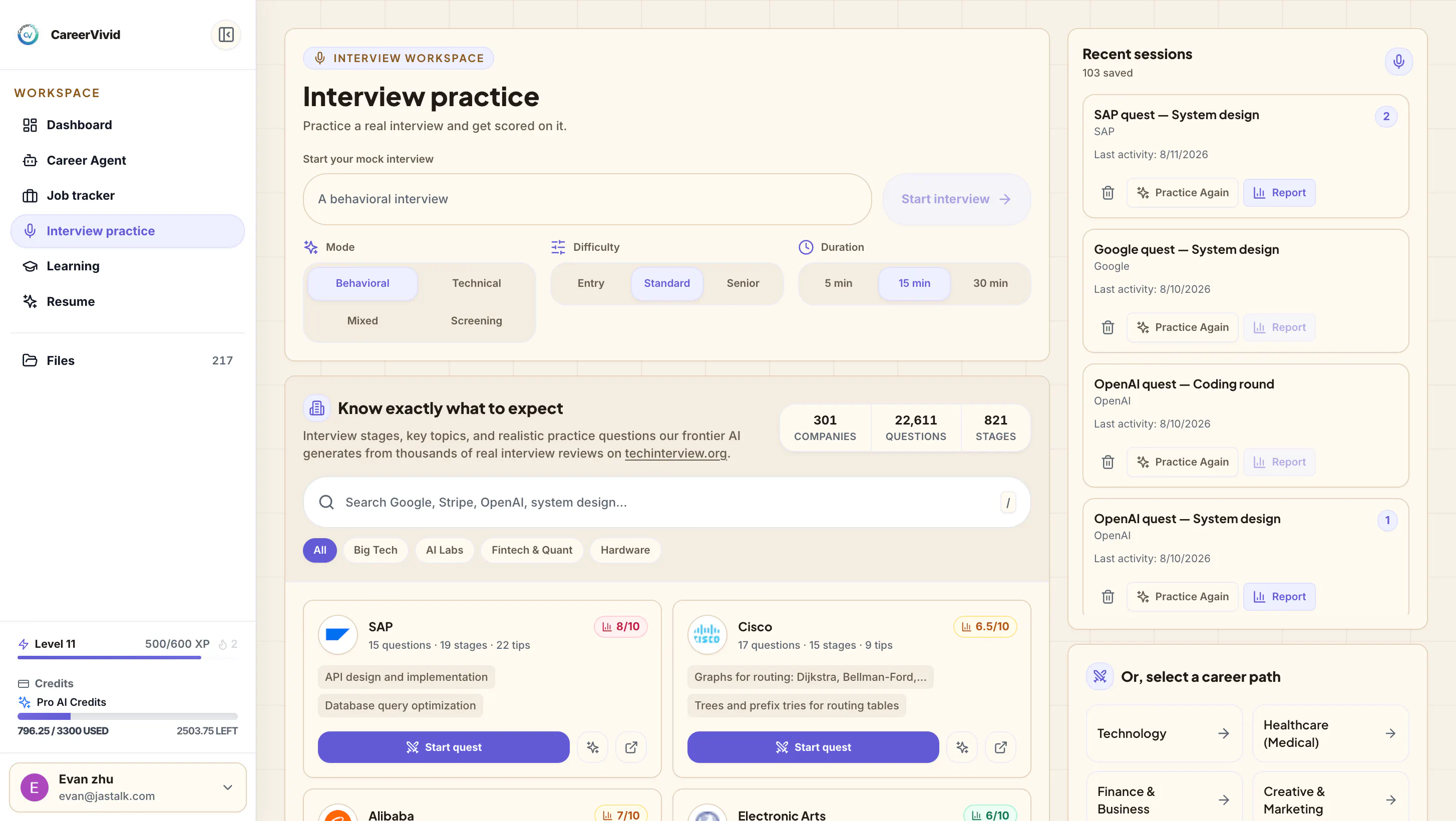Screen dimensions: 1456x821
Task: Click the SAP company logo
Action: (x=337, y=635)
